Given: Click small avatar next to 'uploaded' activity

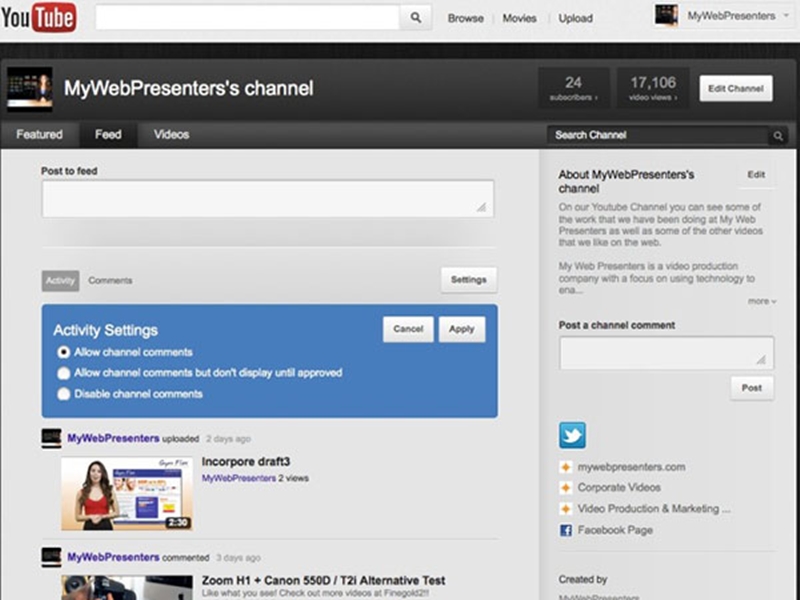Looking at the screenshot, I should pos(51,439).
